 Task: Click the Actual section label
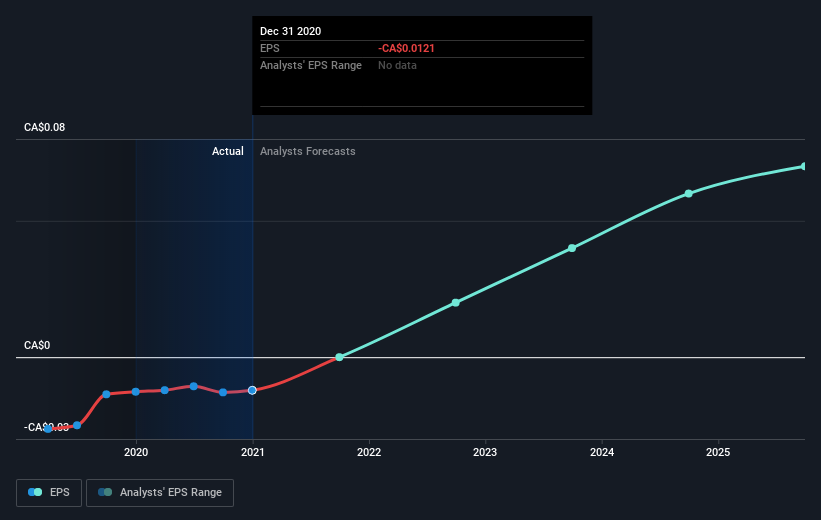tap(228, 151)
